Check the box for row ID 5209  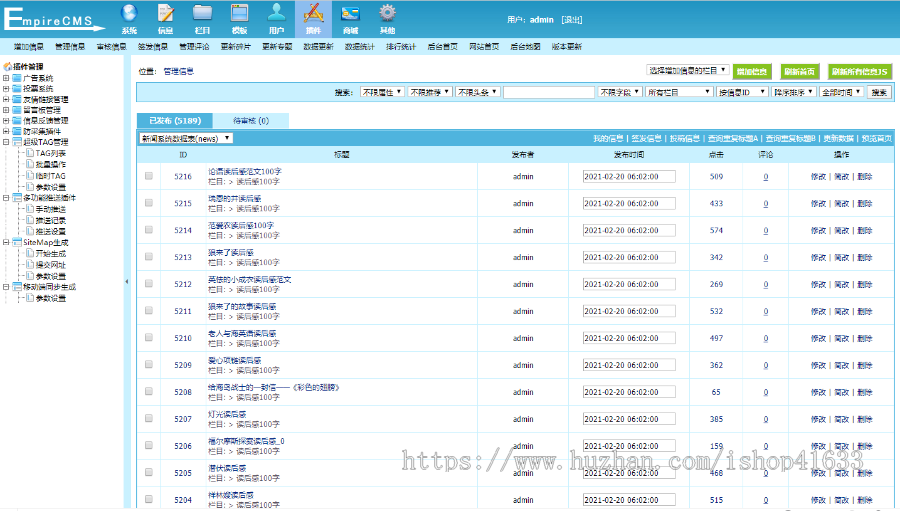149,365
